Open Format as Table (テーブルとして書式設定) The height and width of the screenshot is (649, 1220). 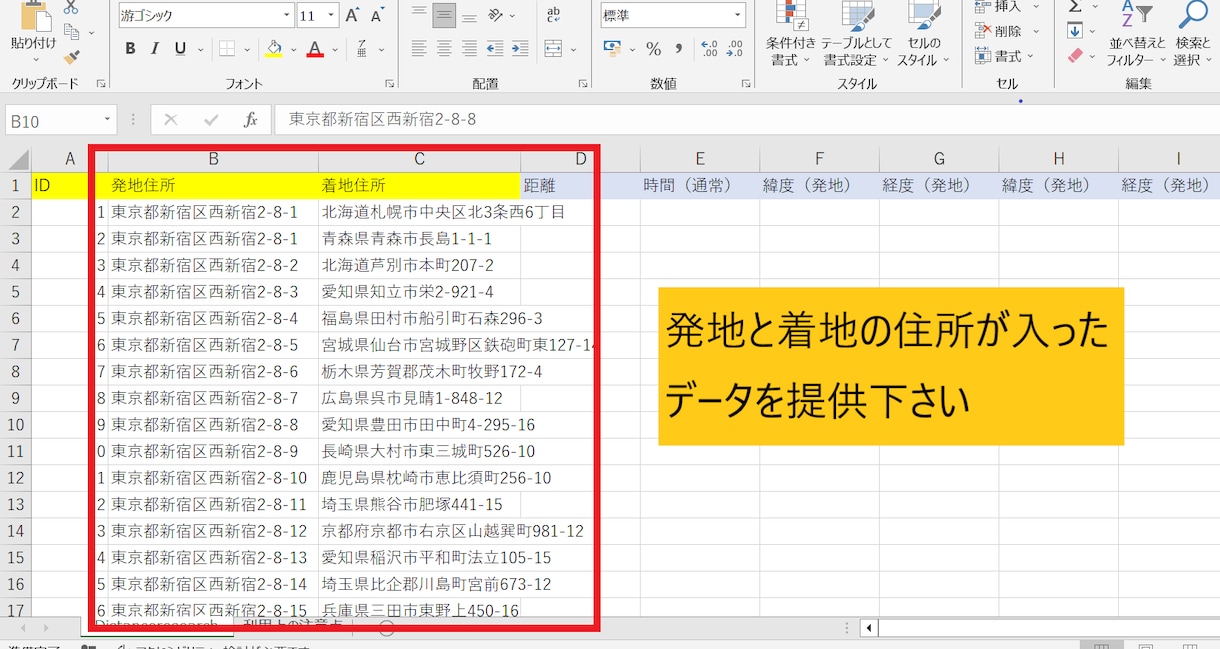click(856, 34)
